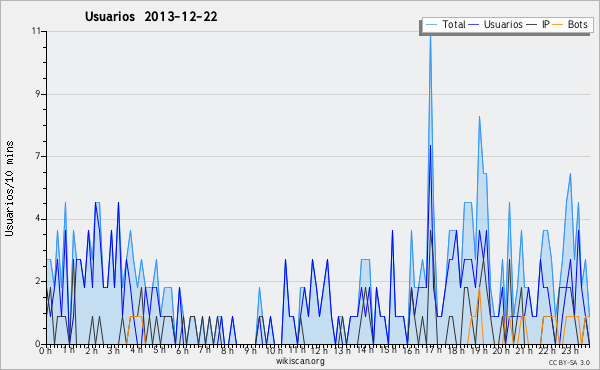Screen dimensions: 600x370
Task: Click the '16 h' x-axis label
Action: [411, 350]
